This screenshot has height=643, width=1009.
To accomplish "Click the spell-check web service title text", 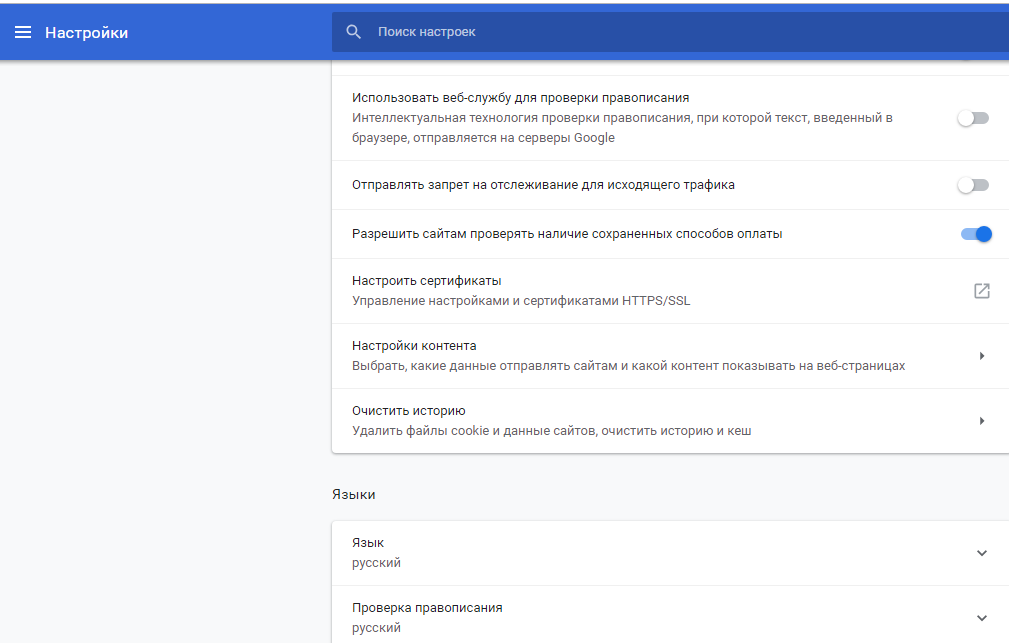I will click(521, 98).
